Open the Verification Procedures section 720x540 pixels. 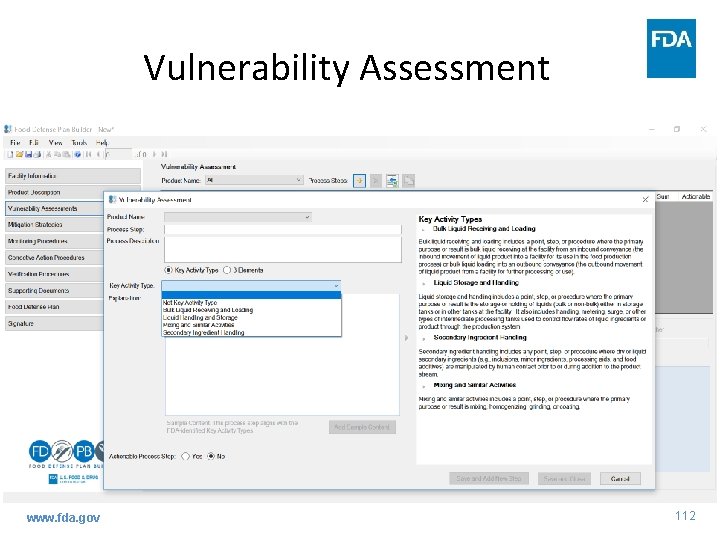(55, 274)
